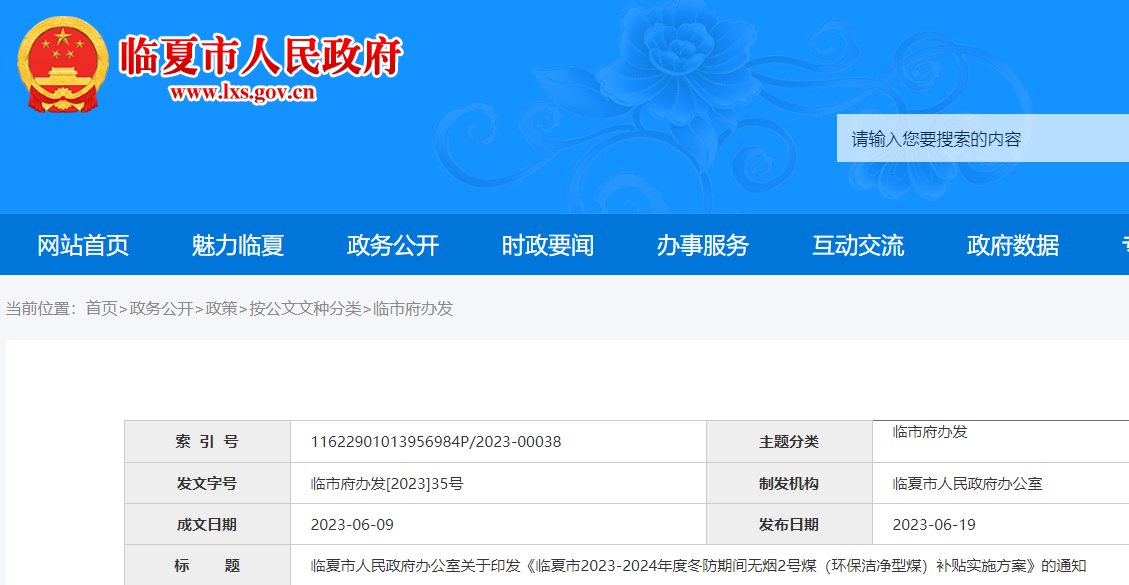Open 按公文文种分类 breadcrumb link

[305, 309]
